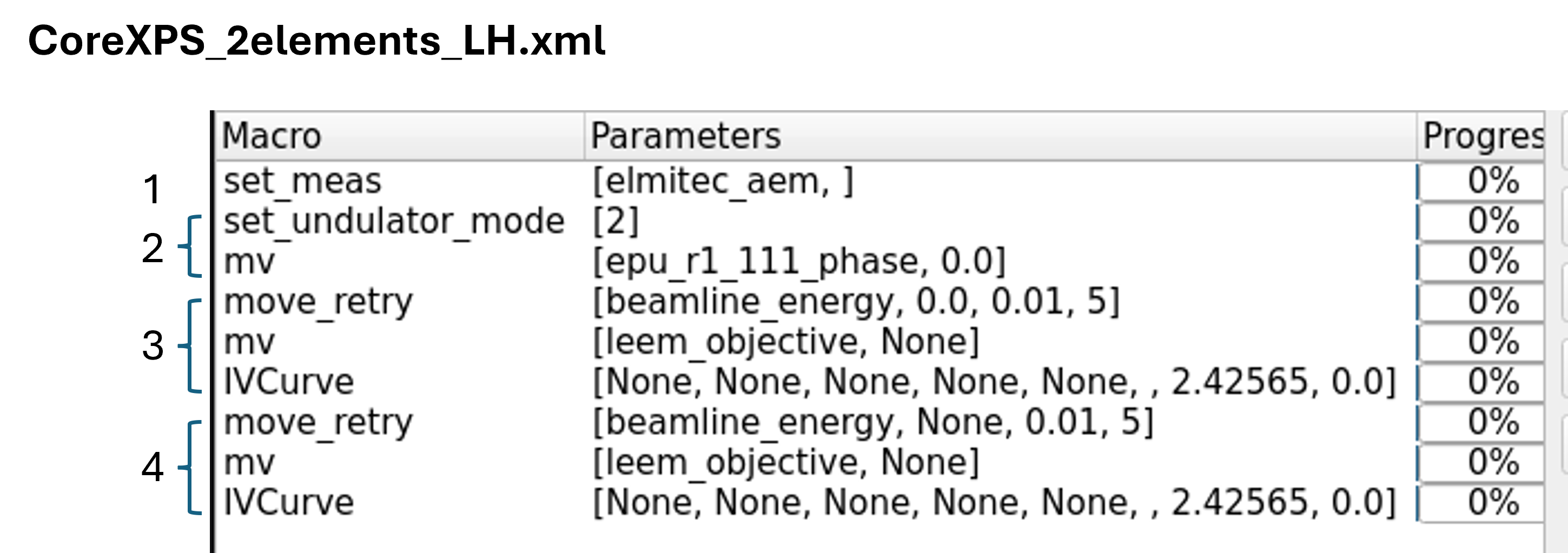Click parameters [beamline_energy, 0.0, 0.01, 5]
Screen dimensions: 1568x553
click(x=856, y=302)
